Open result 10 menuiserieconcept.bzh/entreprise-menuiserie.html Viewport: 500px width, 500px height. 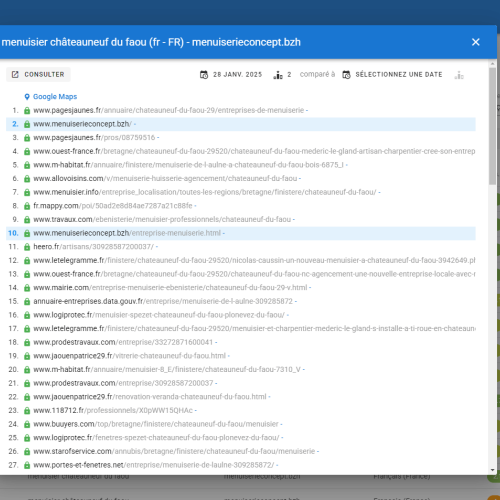coord(127,233)
